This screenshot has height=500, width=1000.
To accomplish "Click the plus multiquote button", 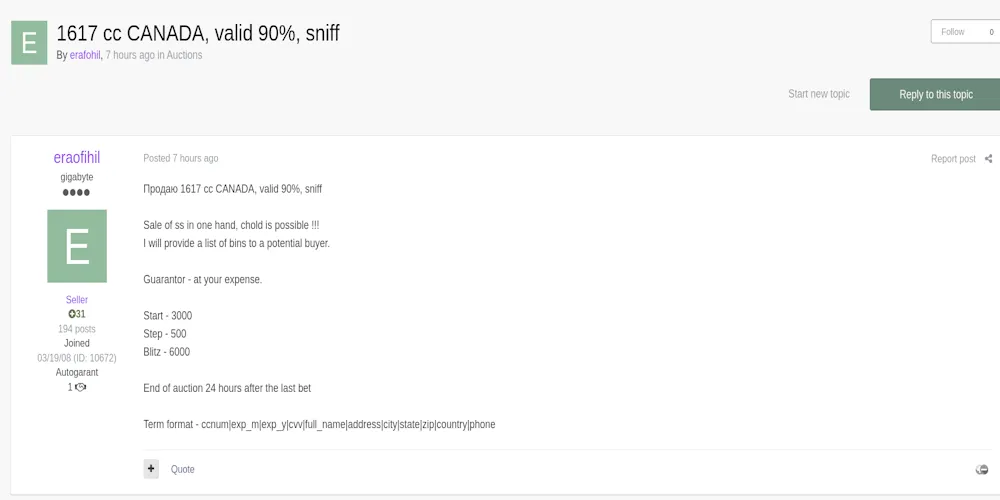I will point(151,468).
